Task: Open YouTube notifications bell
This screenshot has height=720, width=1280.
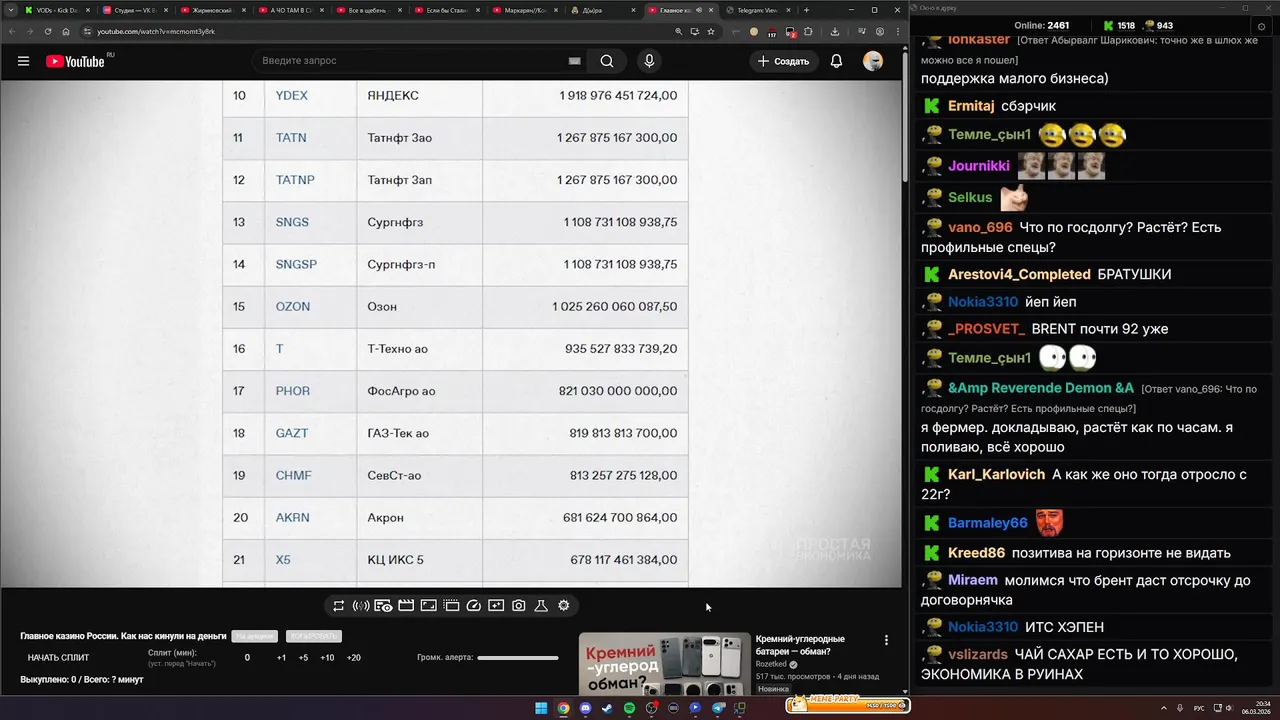Action: coord(836,61)
